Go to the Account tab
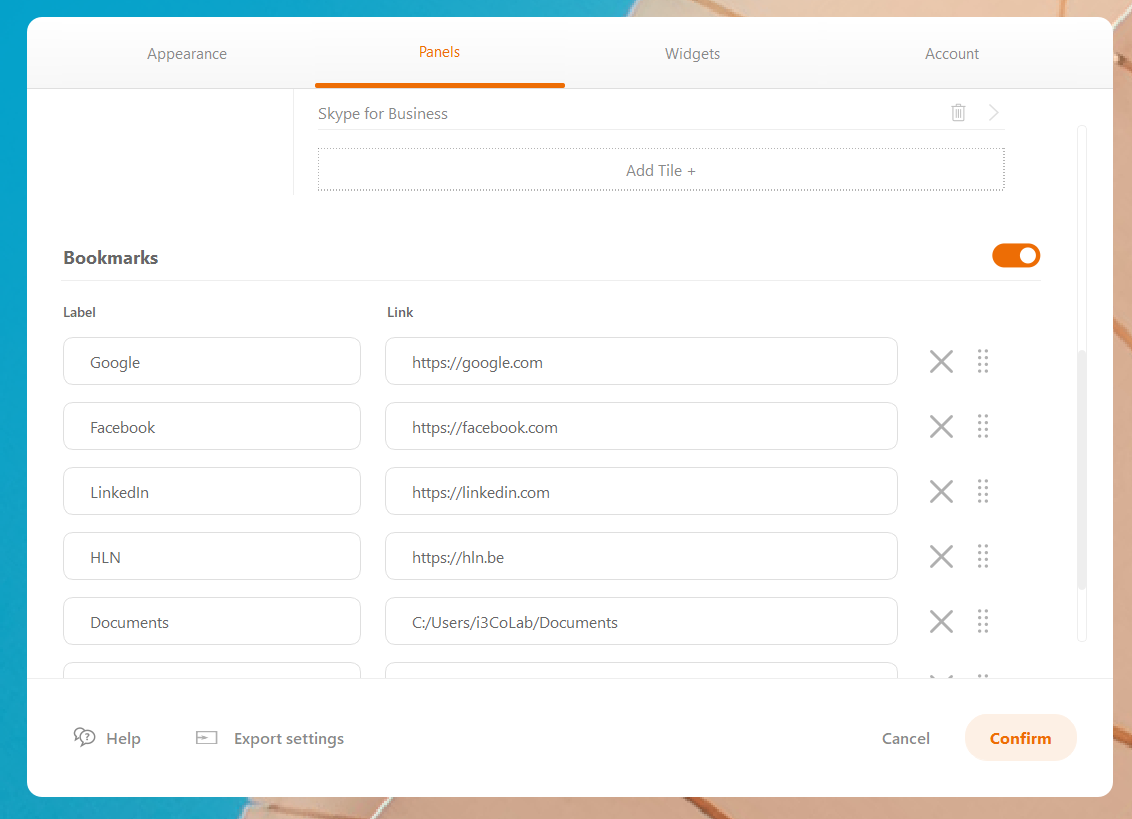The height and width of the screenshot is (819, 1132). [952, 54]
